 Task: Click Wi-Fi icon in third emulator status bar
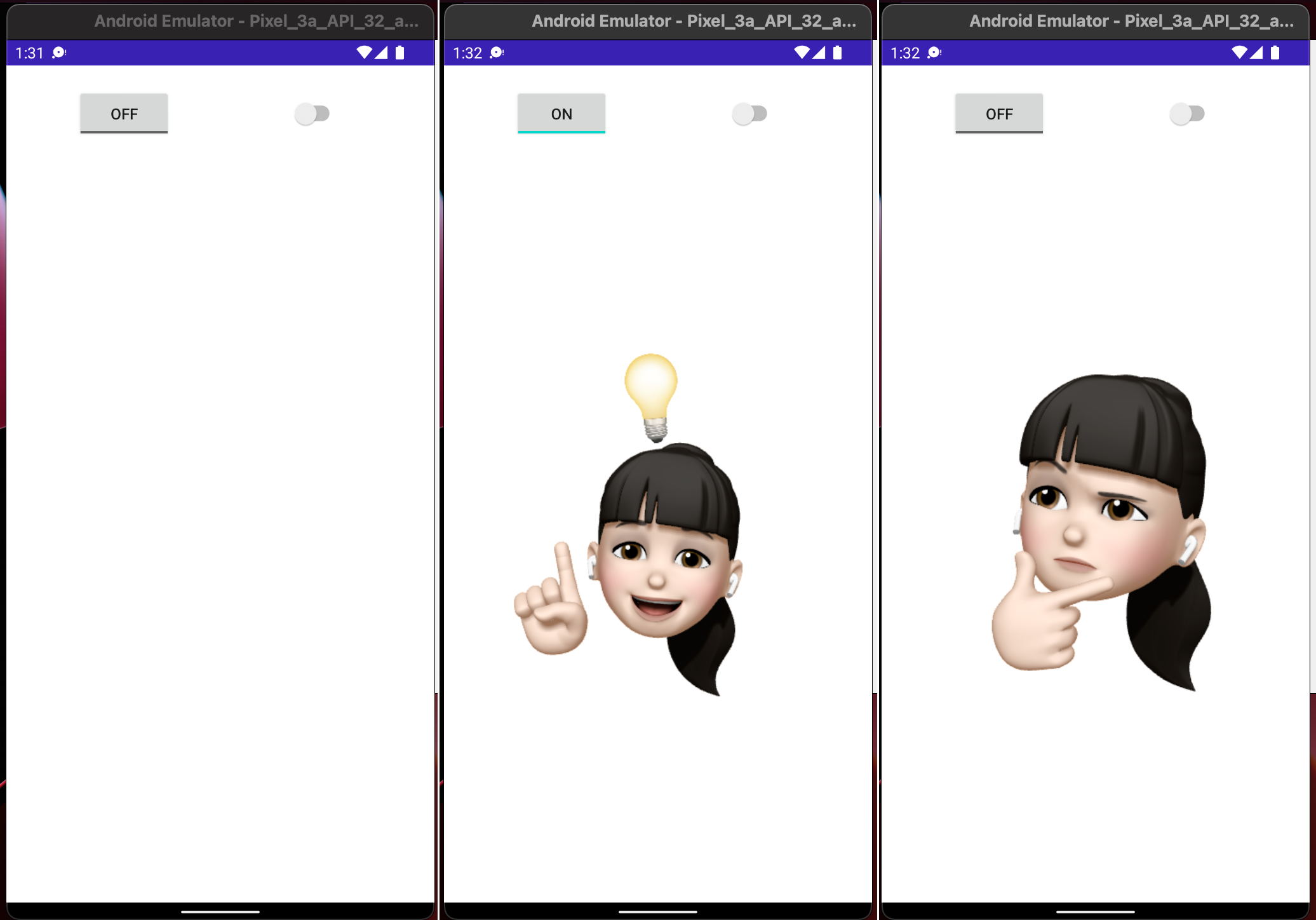tap(1239, 53)
